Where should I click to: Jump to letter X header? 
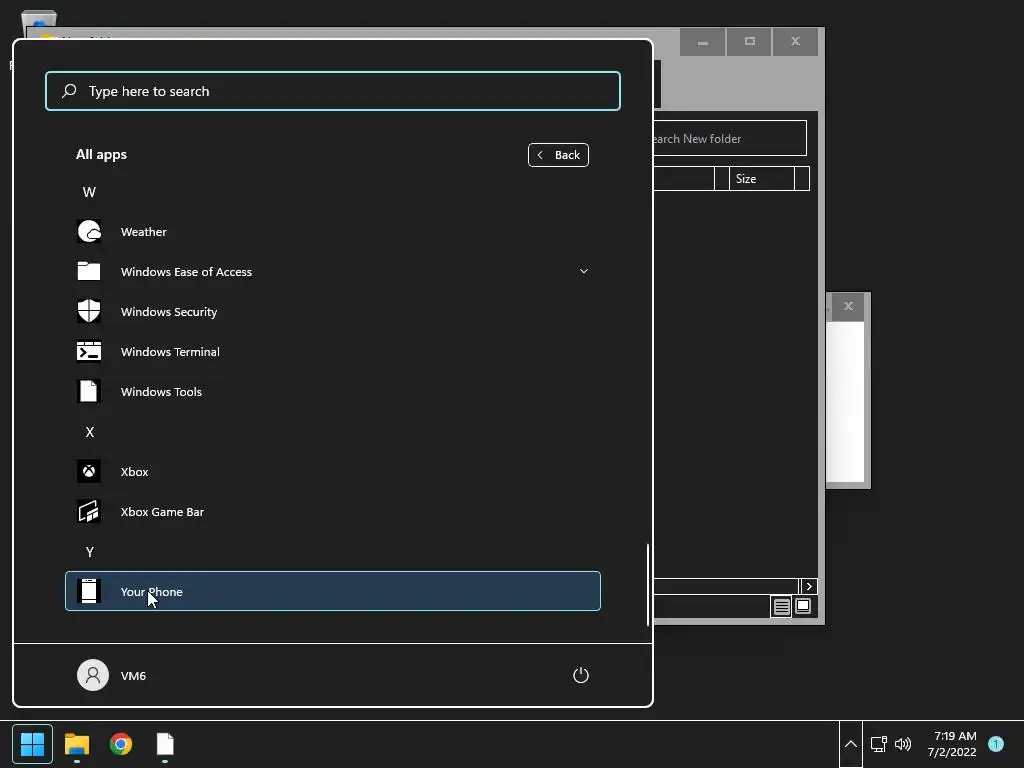point(89,432)
